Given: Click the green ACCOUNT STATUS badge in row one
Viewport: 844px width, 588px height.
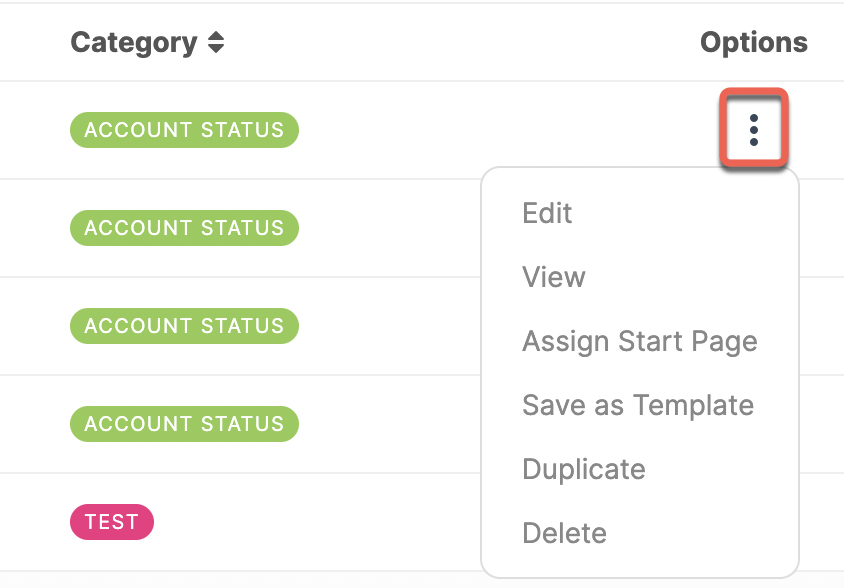Looking at the screenshot, I should (x=184, y=129).
